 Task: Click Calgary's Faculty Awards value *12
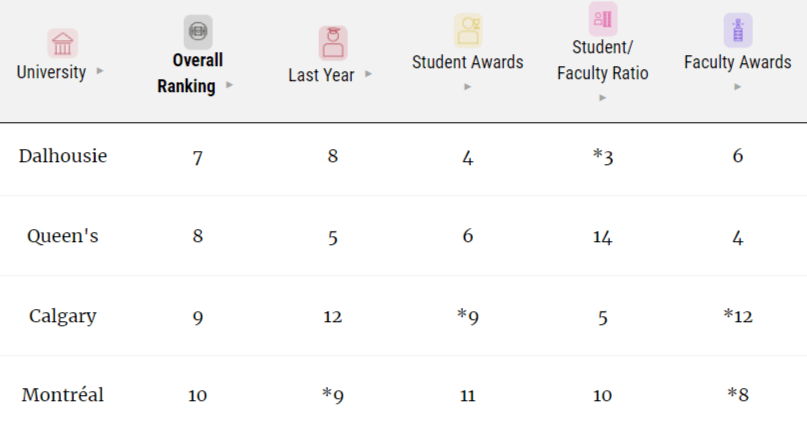pos(738,316)
